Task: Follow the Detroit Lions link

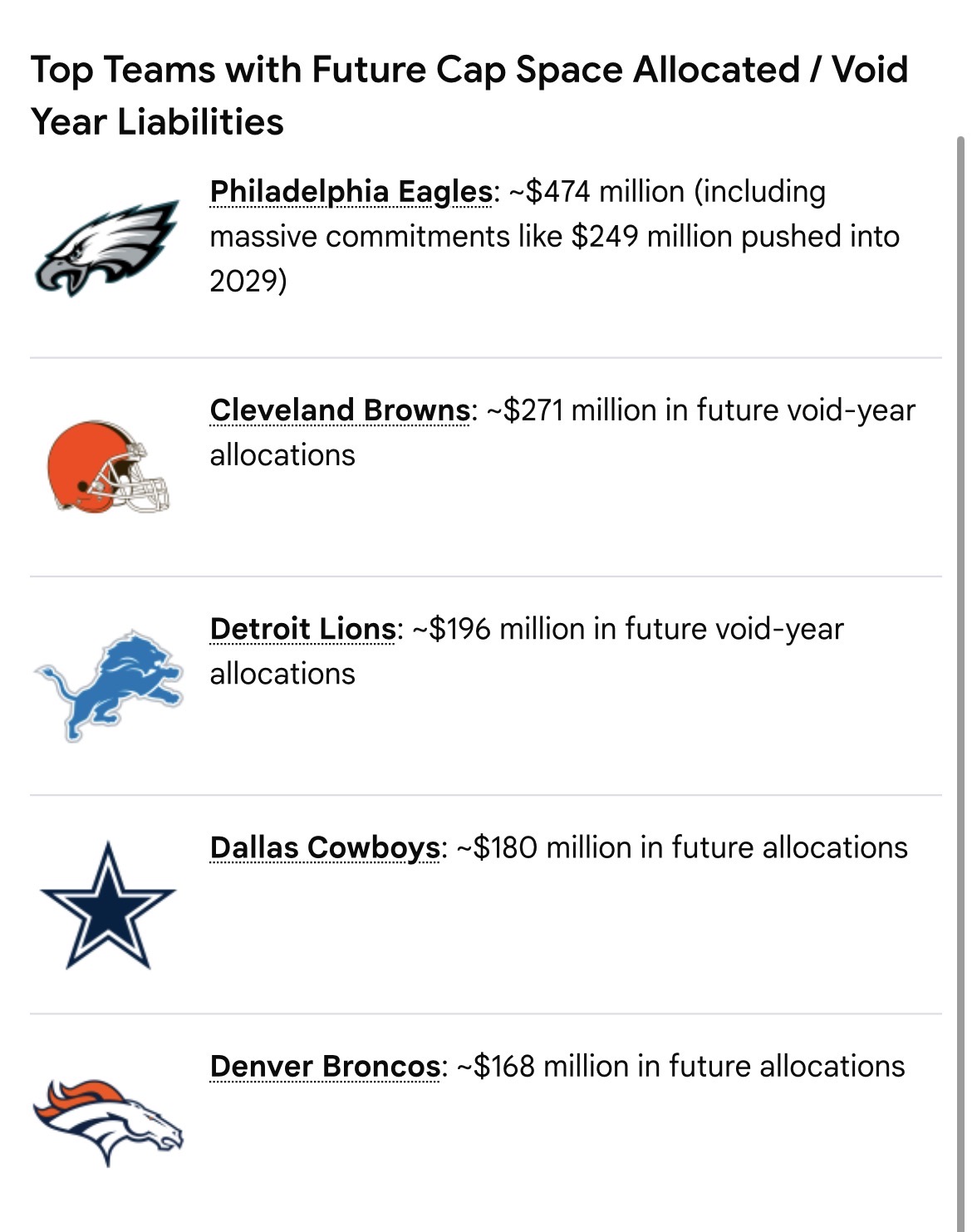Action: [302, 629]
